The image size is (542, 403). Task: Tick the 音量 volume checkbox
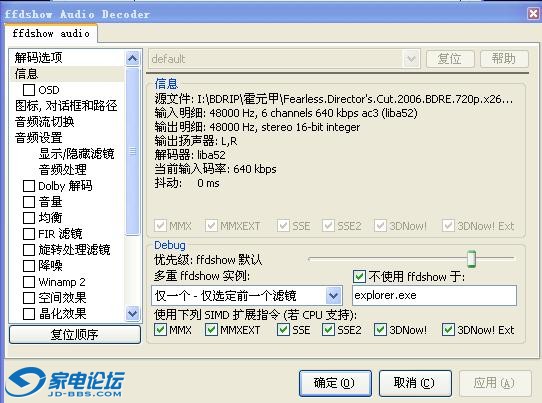[29, 202]
